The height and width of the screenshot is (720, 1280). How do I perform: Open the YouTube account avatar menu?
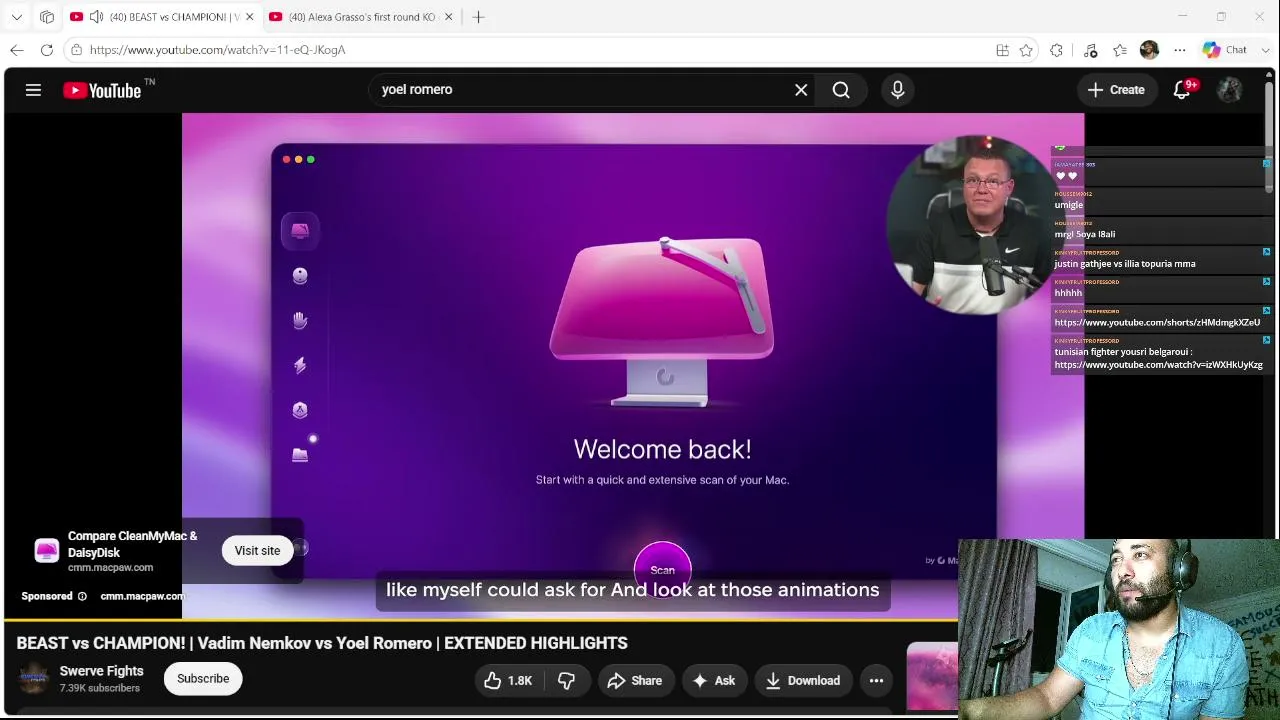pos(1230,90)
